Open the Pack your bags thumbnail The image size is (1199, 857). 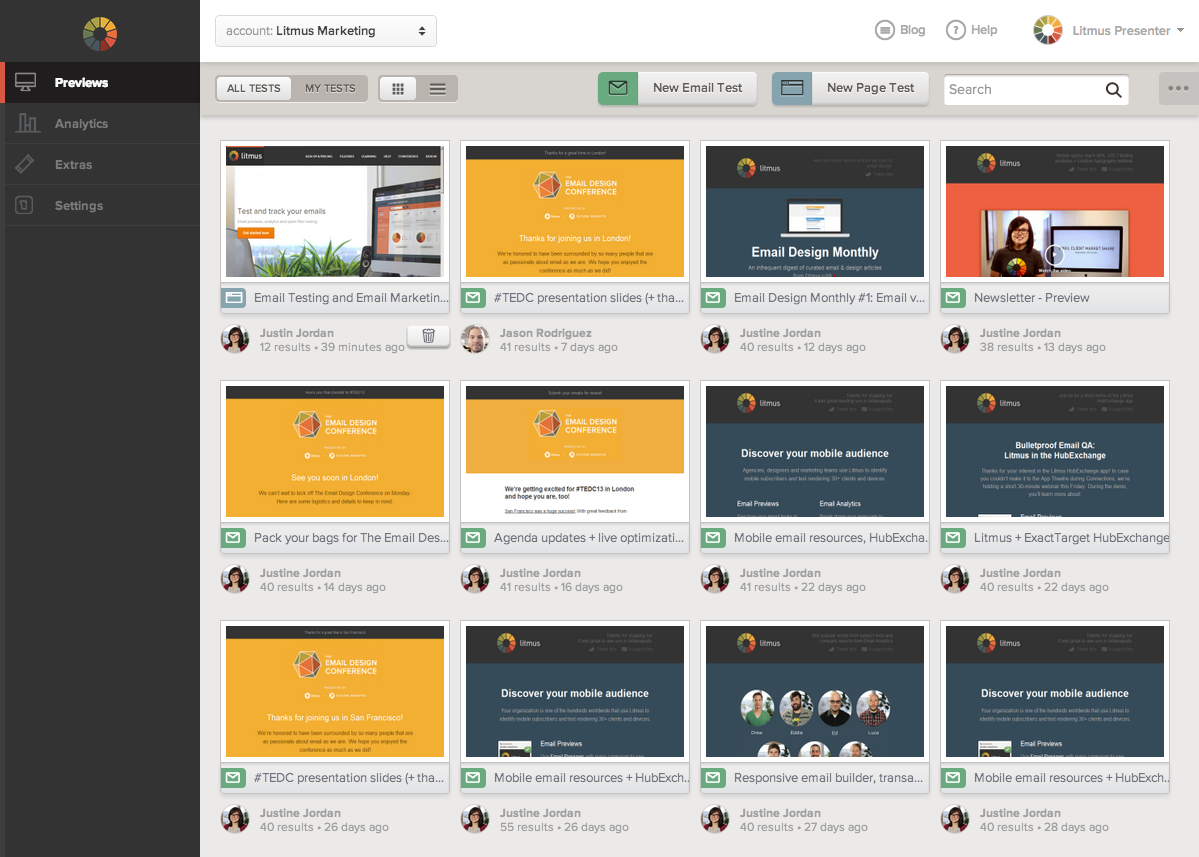335,452
